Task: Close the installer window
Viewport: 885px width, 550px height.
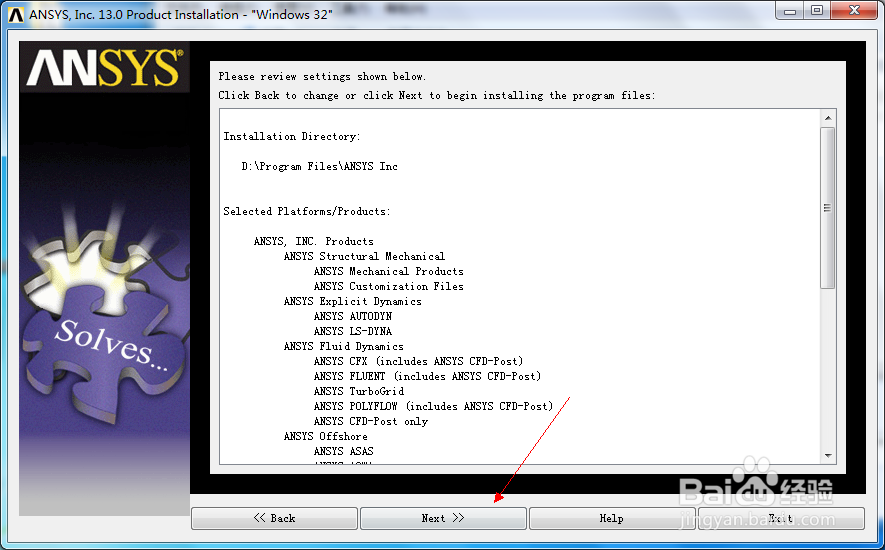Action: coord(855,11)
